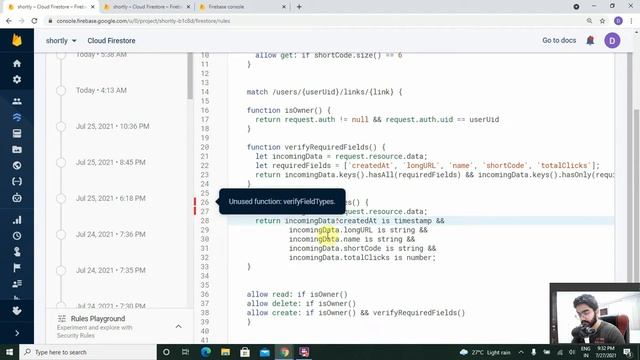The width and height of the screenshot is (640, 360).
Task: Click the Cloud Firestore header title
Action: (111, 40)
